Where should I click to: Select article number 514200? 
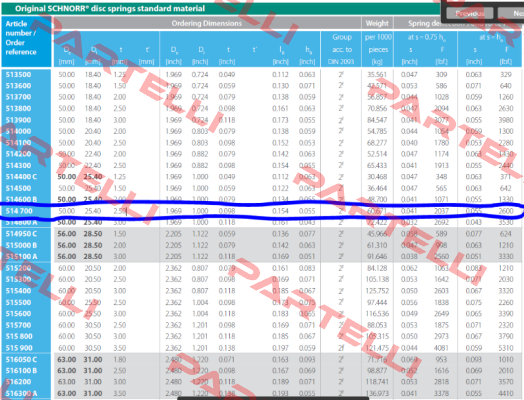pos(18,154)
